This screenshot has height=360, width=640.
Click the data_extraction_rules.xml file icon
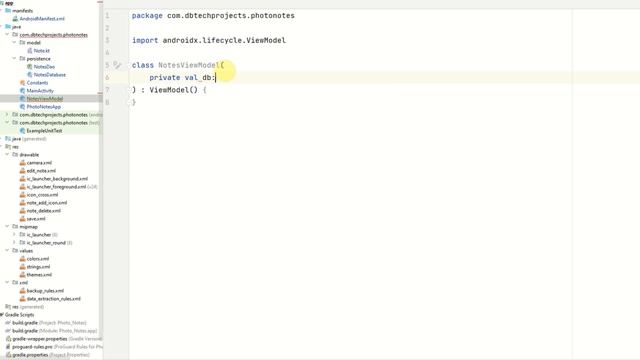click(x=22, y=299)
